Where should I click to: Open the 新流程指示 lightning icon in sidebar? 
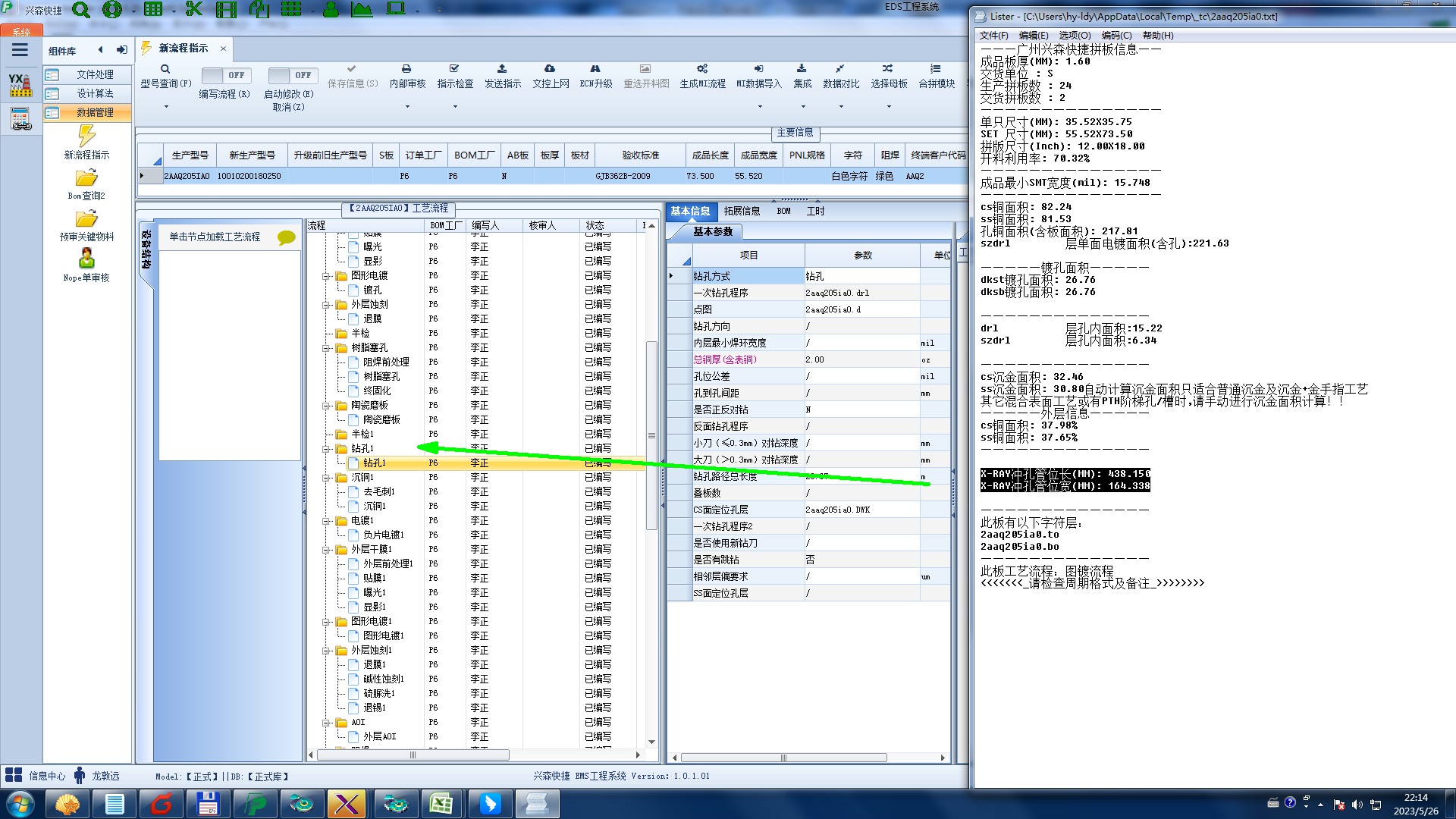coord(86,136)
